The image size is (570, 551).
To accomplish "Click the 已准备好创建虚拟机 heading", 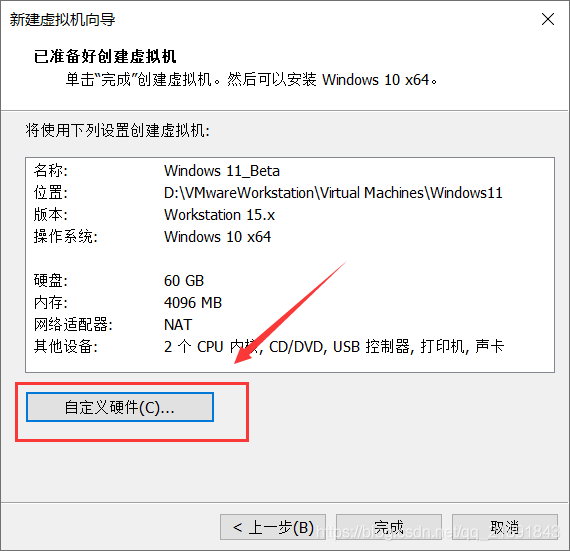I will point(105,57).
